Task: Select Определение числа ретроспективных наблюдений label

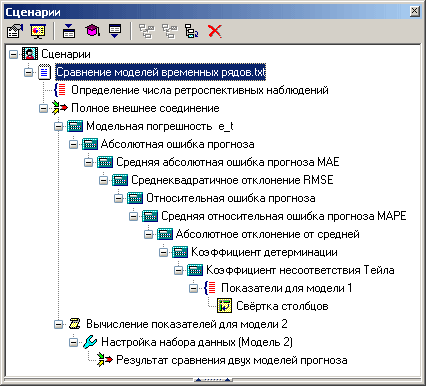Action: point(200,90)
